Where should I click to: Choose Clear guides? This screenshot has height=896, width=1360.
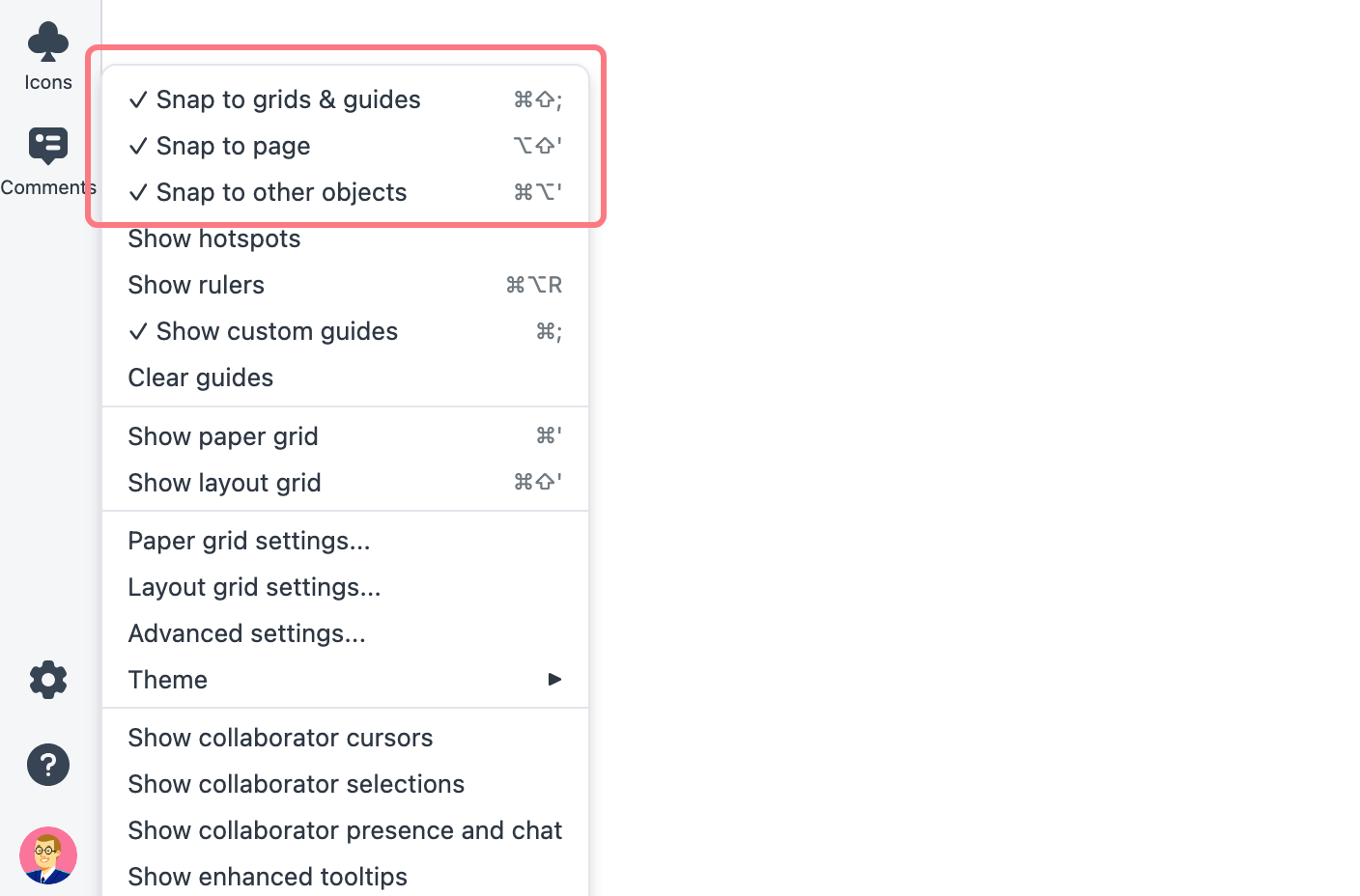(x=345, y=378)
